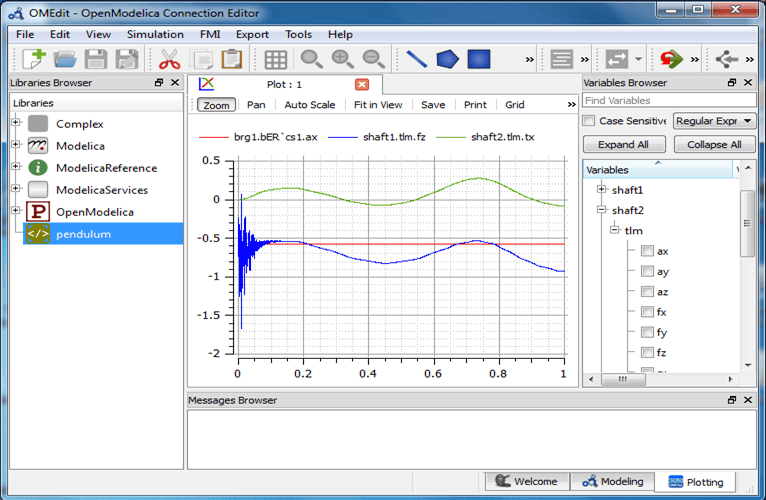This screenshot has width=766, height=500.
Task: Collapse the shaft2 variable node
Action: click(x=601, y=210)
